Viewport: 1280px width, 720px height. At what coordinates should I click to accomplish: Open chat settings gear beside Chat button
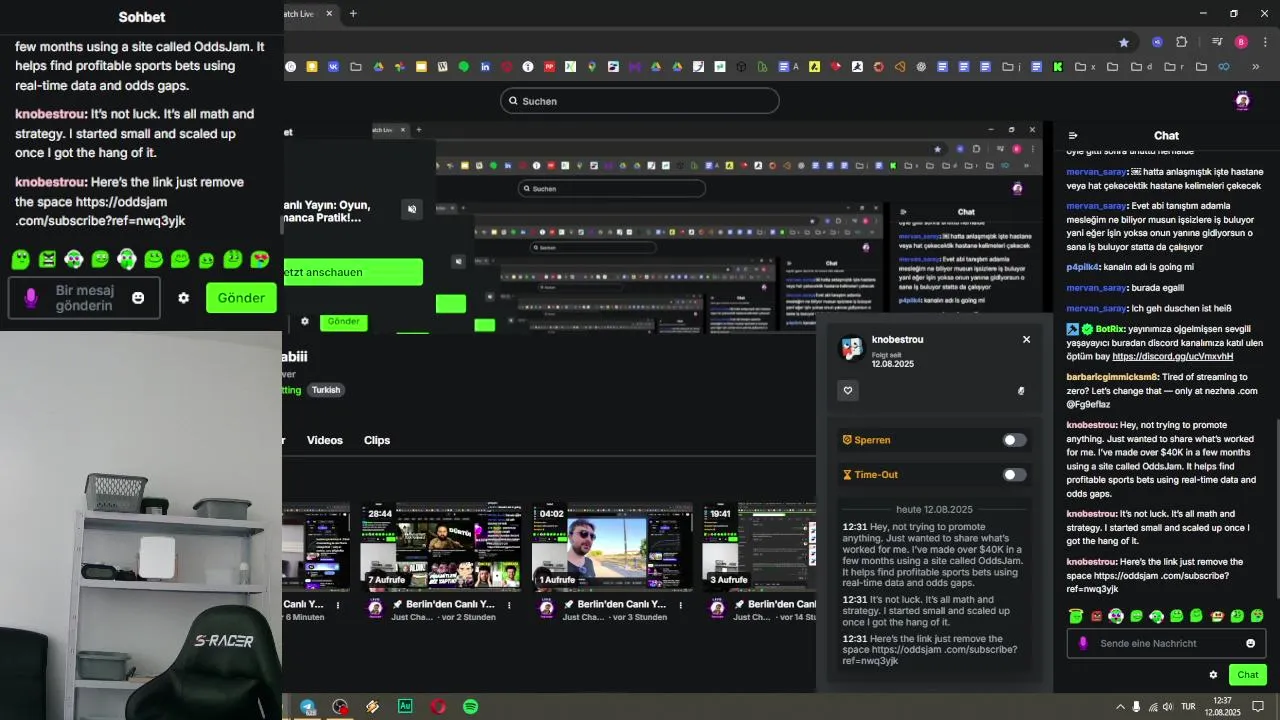(1213, 675)
